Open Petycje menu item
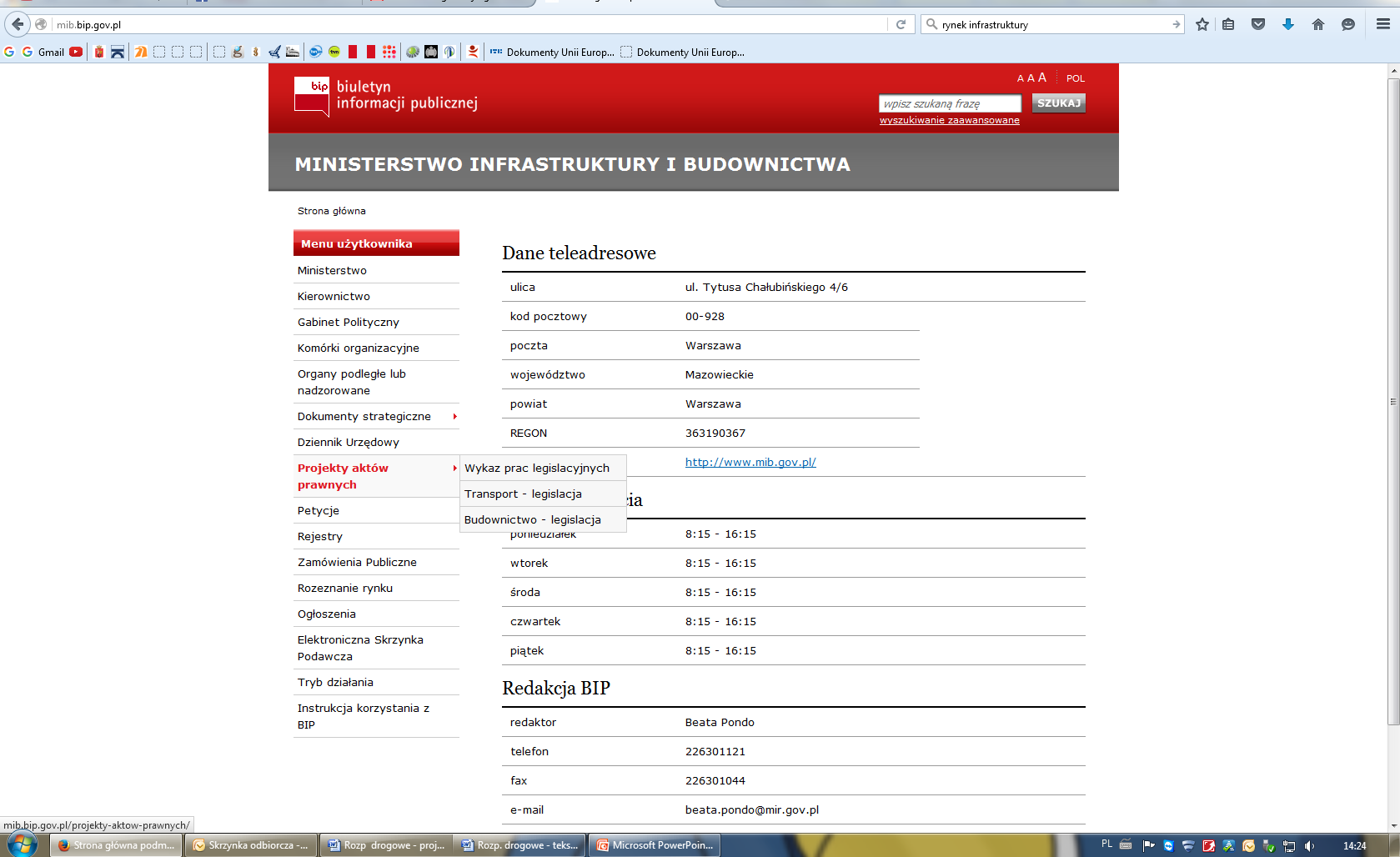This screenshot has width=1400, height=857. 376,510
